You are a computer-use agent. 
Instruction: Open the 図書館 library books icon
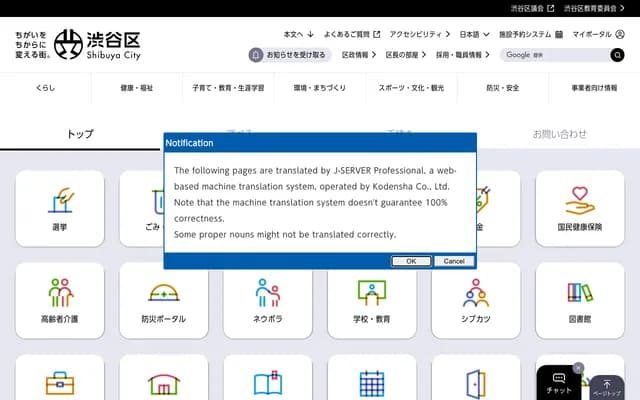click(x=579, y=293)
